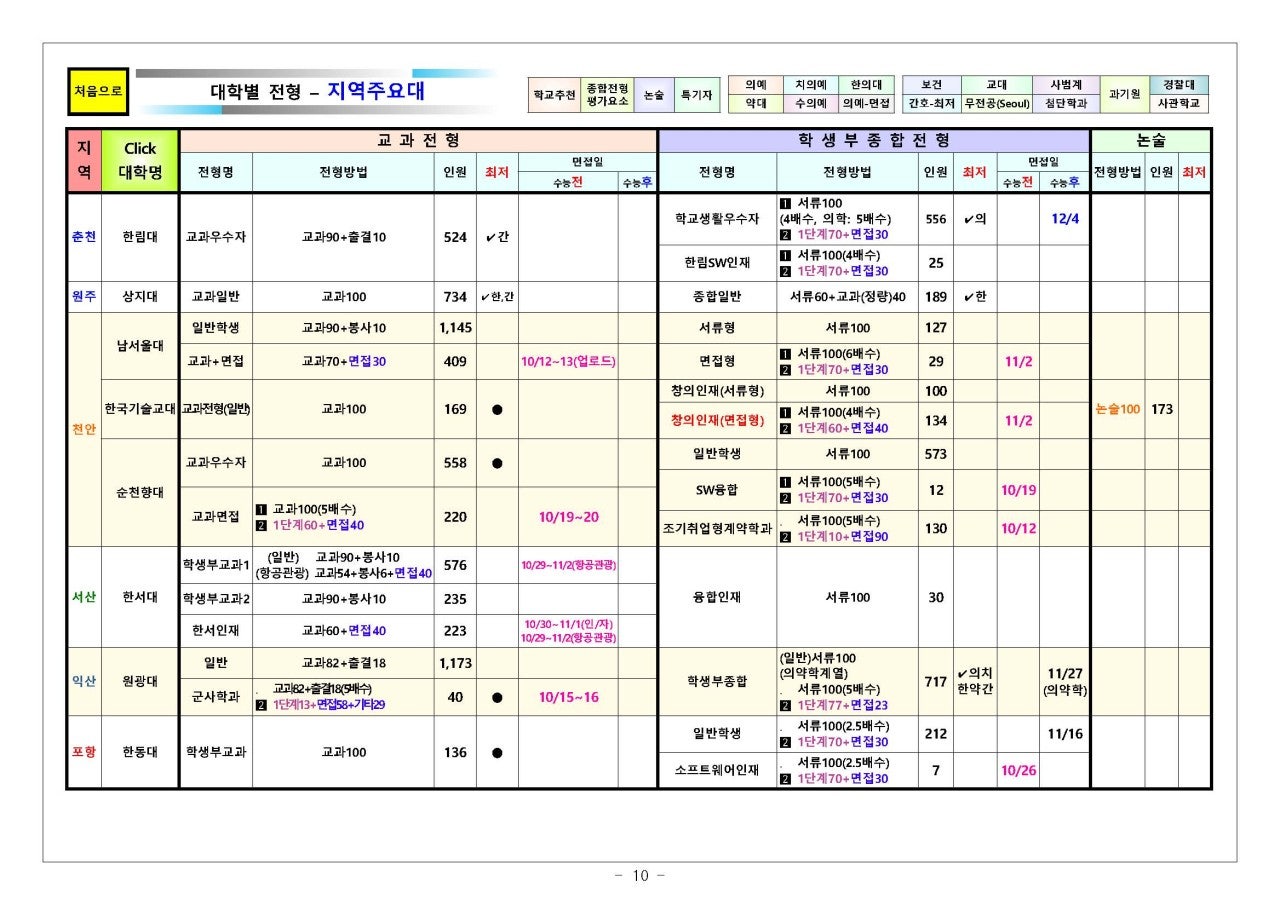Screen dimensions: 1280x905
Task: Click the SW융합 admission type cell
Action: 717,490
